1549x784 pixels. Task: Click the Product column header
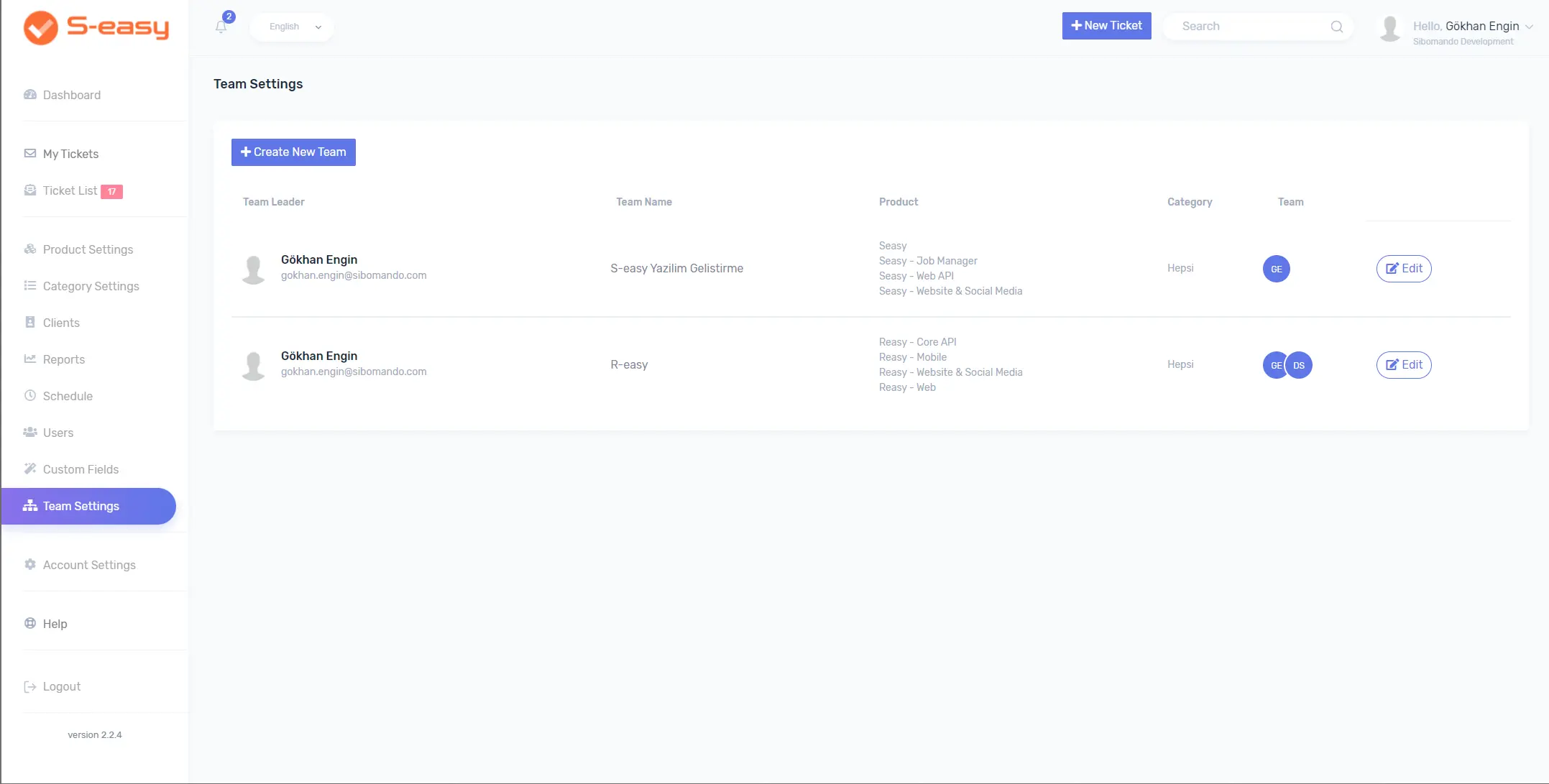(x=898, y=202)
